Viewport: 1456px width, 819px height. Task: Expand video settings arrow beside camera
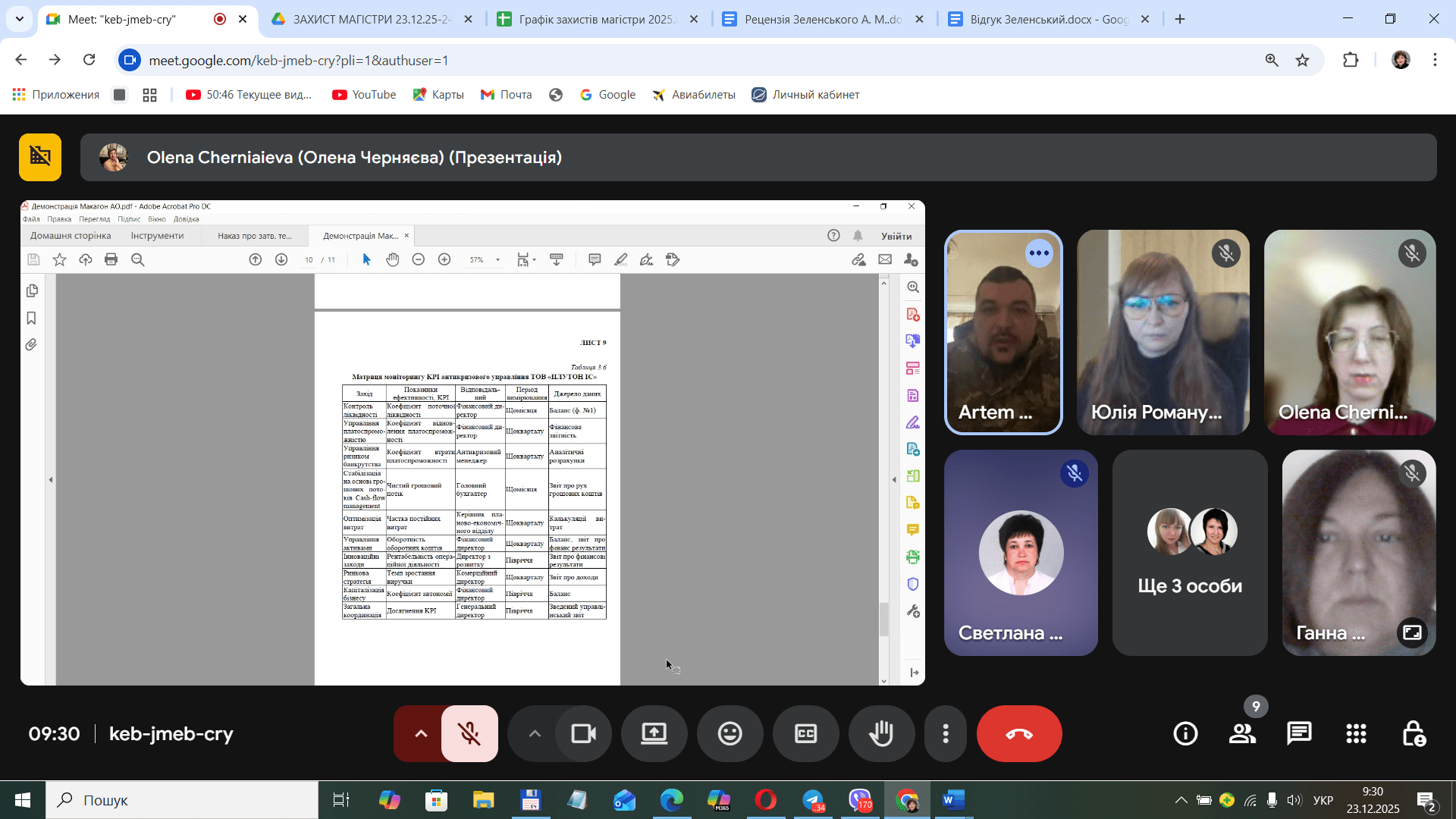pyautogui.click(x=535, y=733)
